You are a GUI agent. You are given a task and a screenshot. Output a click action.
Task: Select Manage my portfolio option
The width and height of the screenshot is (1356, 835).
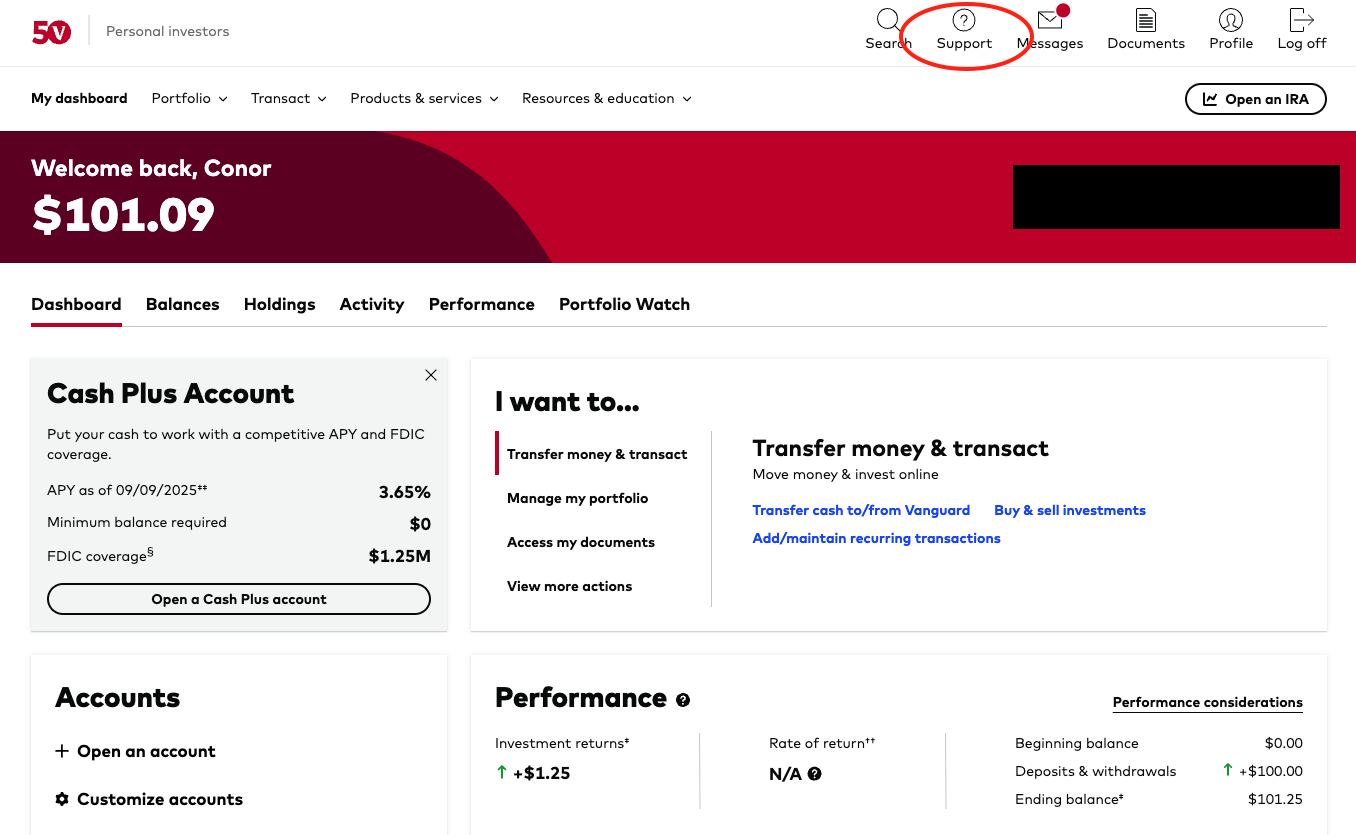pyautogui.click(x=577, y=498)
